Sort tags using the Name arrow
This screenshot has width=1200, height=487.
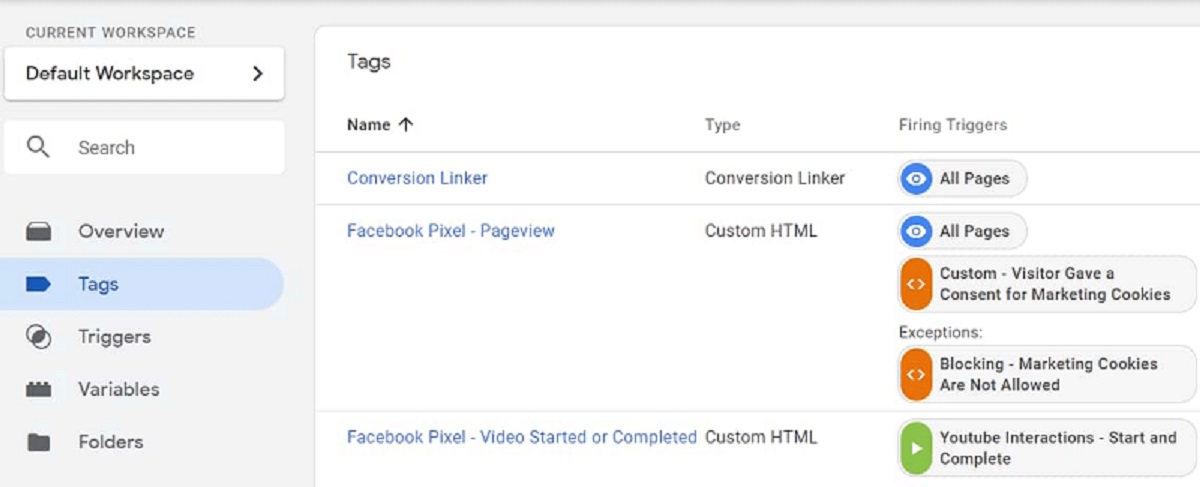(x=405, y=125)
